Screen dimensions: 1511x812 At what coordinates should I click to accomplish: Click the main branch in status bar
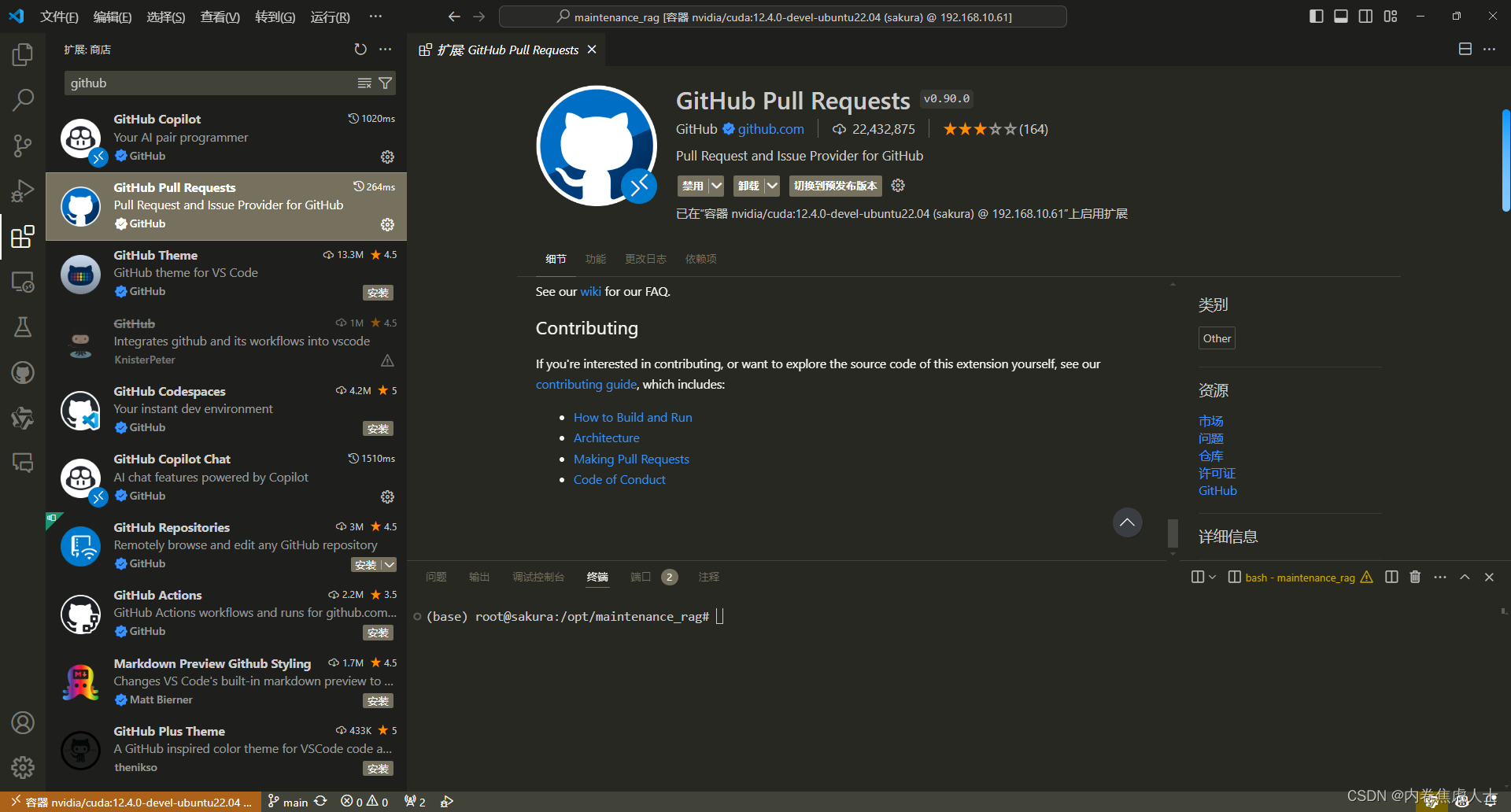pyautogui.click(x=287, y=802)
